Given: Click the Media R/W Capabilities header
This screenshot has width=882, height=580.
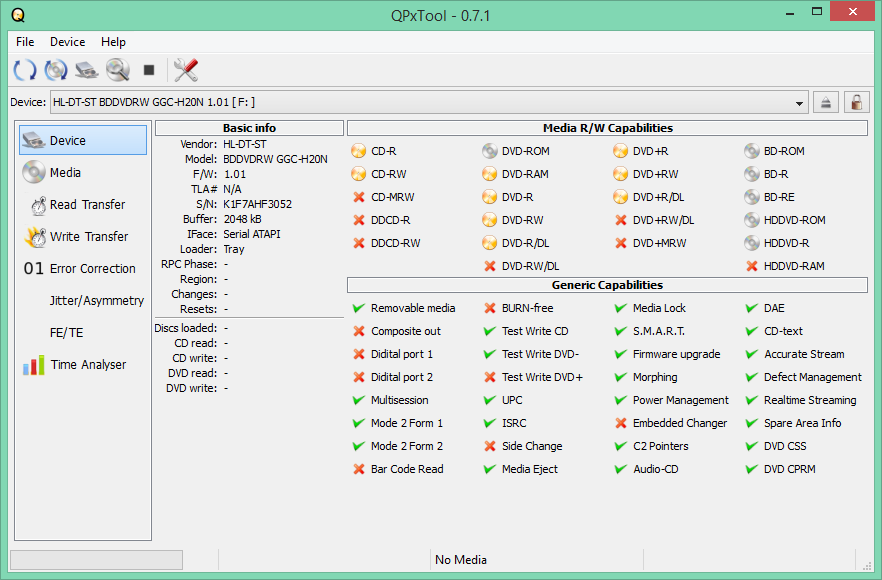Looking at the screenshot, I should click(x=608, y=128).
